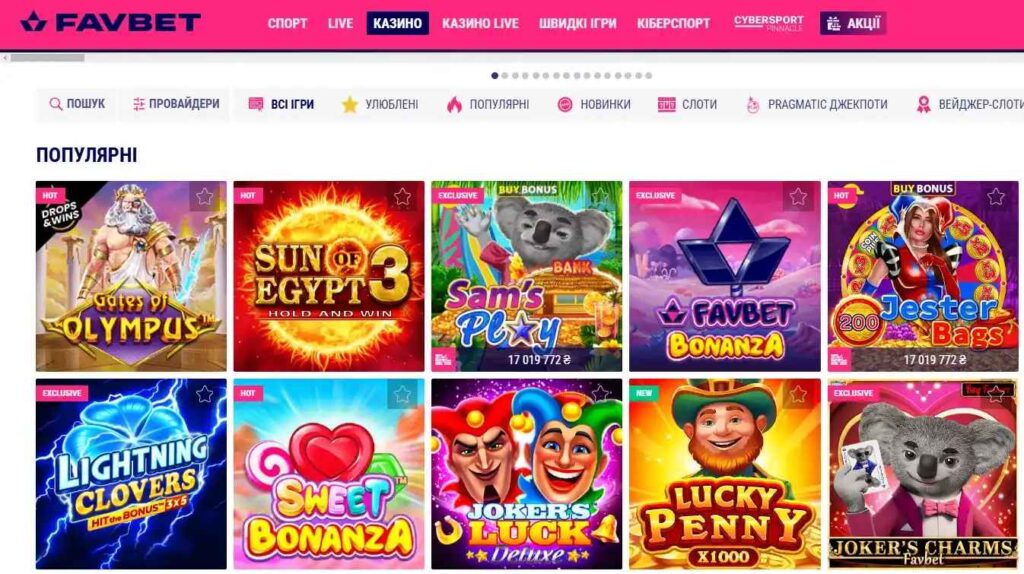
Task: Toggle favorite star on Sun of Egypt 3
Action: point(402,197)
